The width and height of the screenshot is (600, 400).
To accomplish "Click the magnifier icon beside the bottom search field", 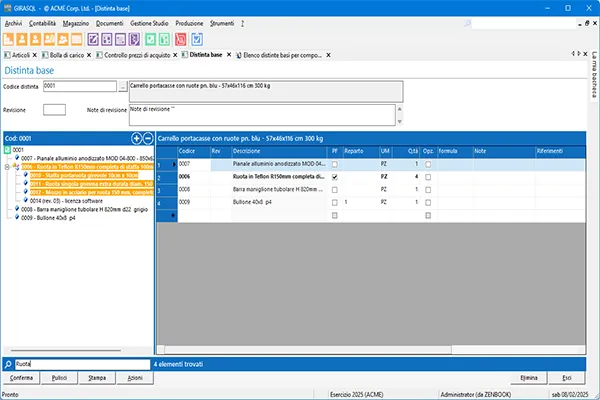I will 8,364.
